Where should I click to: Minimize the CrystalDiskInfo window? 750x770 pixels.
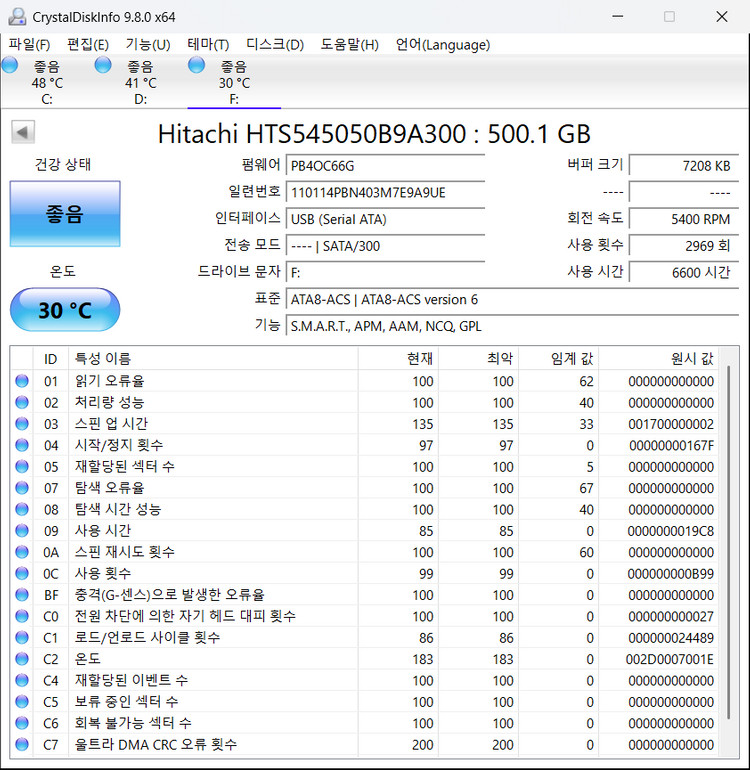(x=618, y=17)
